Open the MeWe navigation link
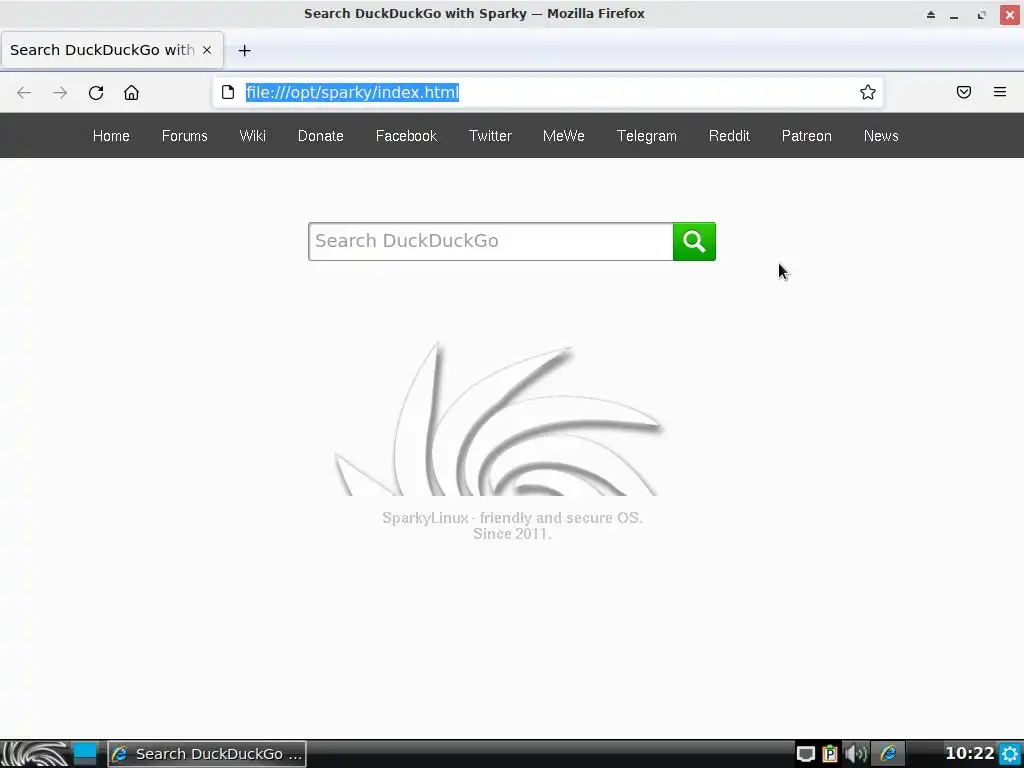Viewport: 1024px width, 768px height. click(x=564, y=136)
